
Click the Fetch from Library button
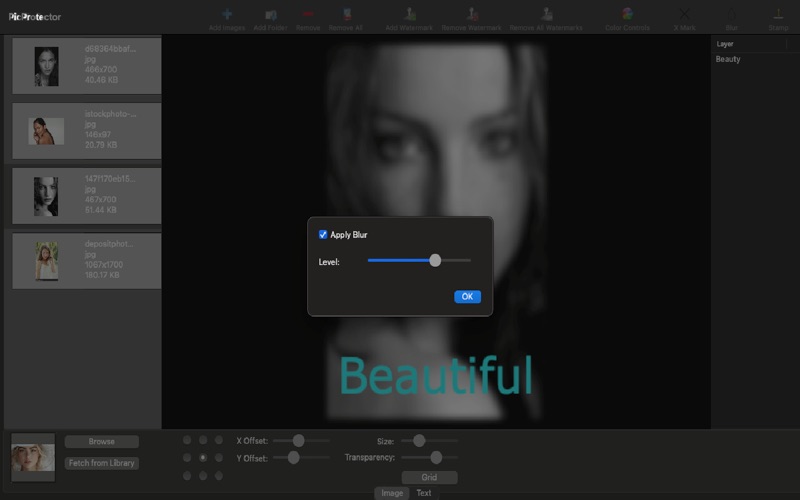(101, 463)
